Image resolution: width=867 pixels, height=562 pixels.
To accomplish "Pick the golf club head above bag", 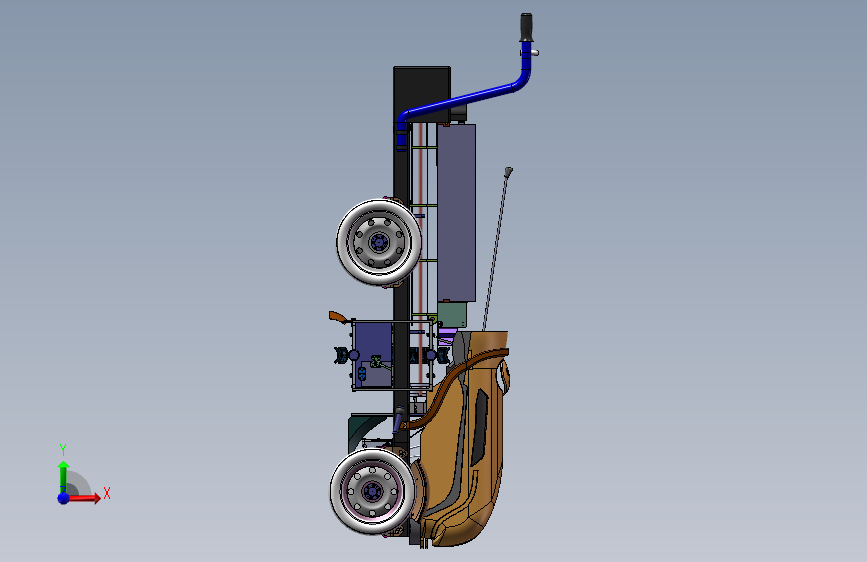I will 508,171.
